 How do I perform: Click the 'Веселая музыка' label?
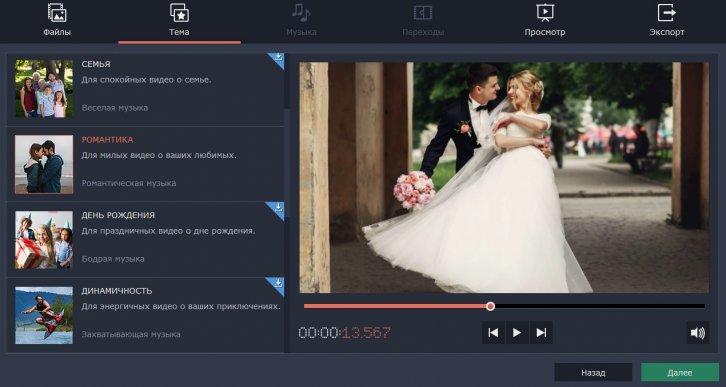click(115, 108)
